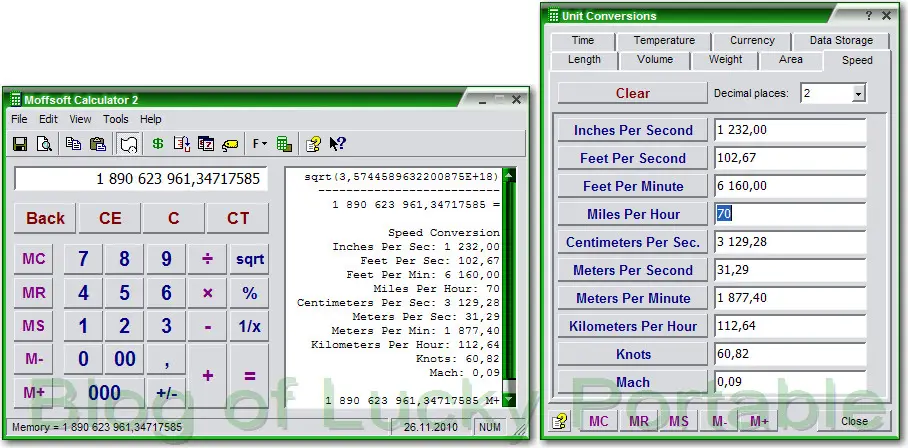Click the NUM indicator in status bar
The image size is (908, 448).
point(489,428)
